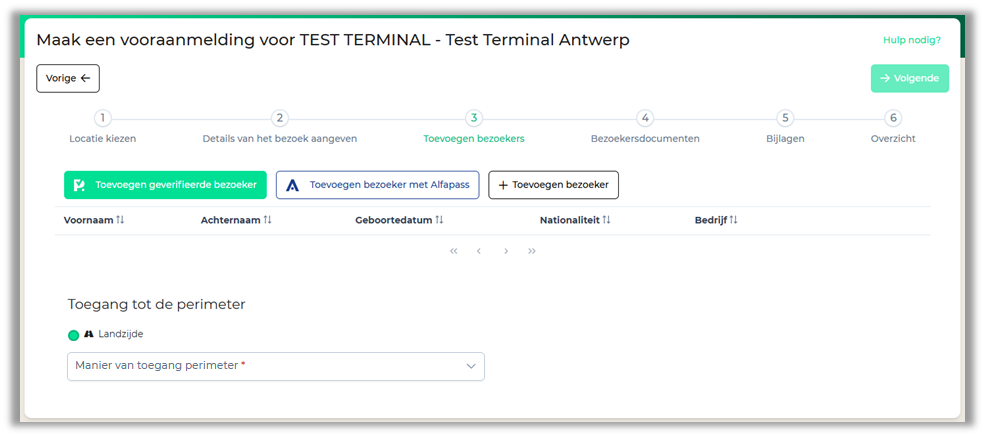
Task: Click step 1 Locatie kiezen
Action: tap(102, 119)
